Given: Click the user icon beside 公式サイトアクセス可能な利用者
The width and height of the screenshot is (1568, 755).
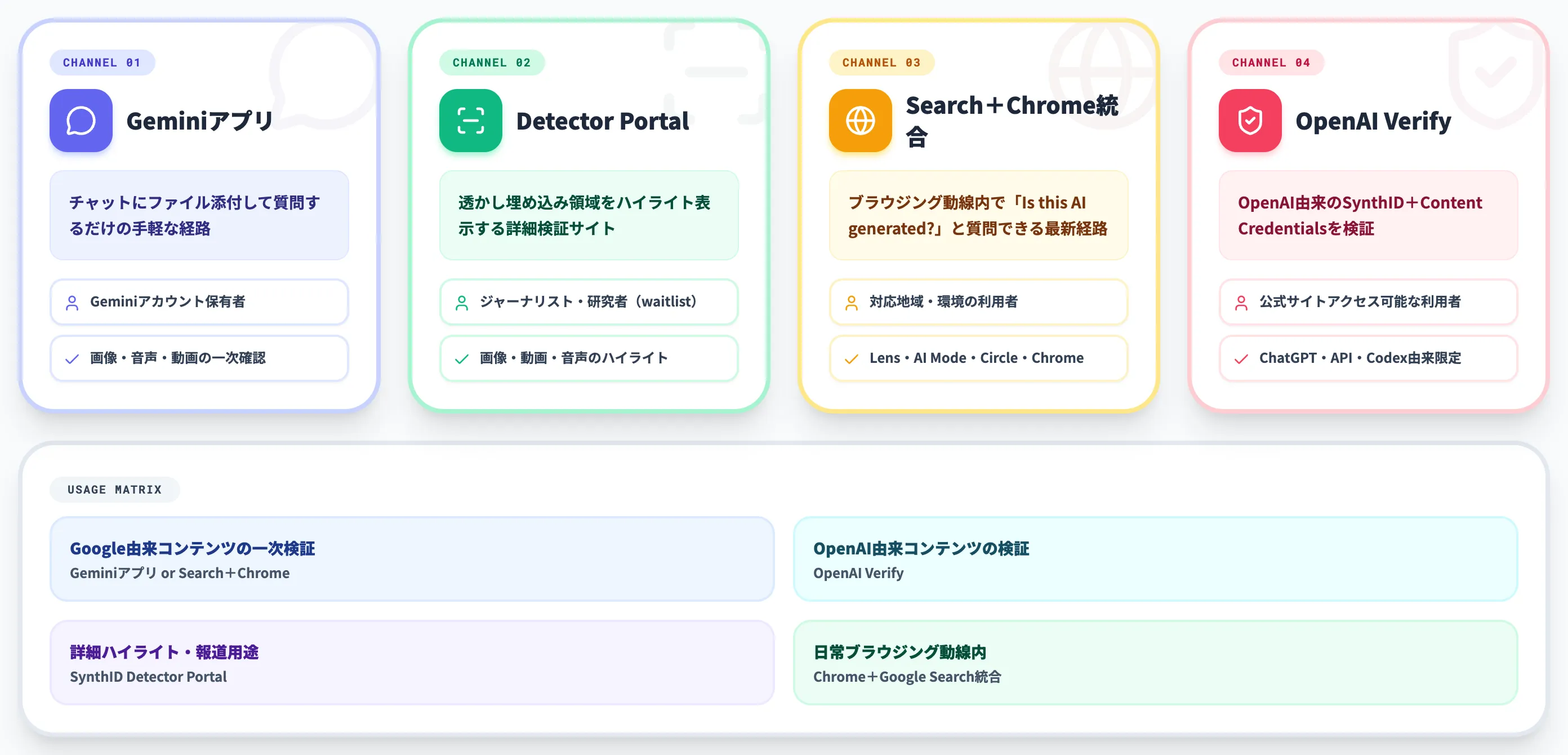Looking at the screenshot, I should pos(1241,303).
